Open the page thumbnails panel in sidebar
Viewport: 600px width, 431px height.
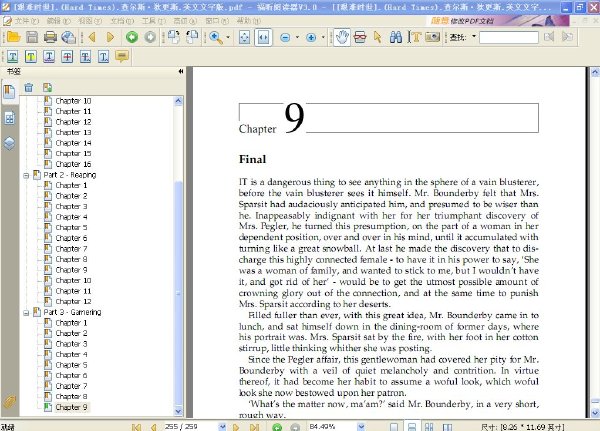(x=9, y=118)
